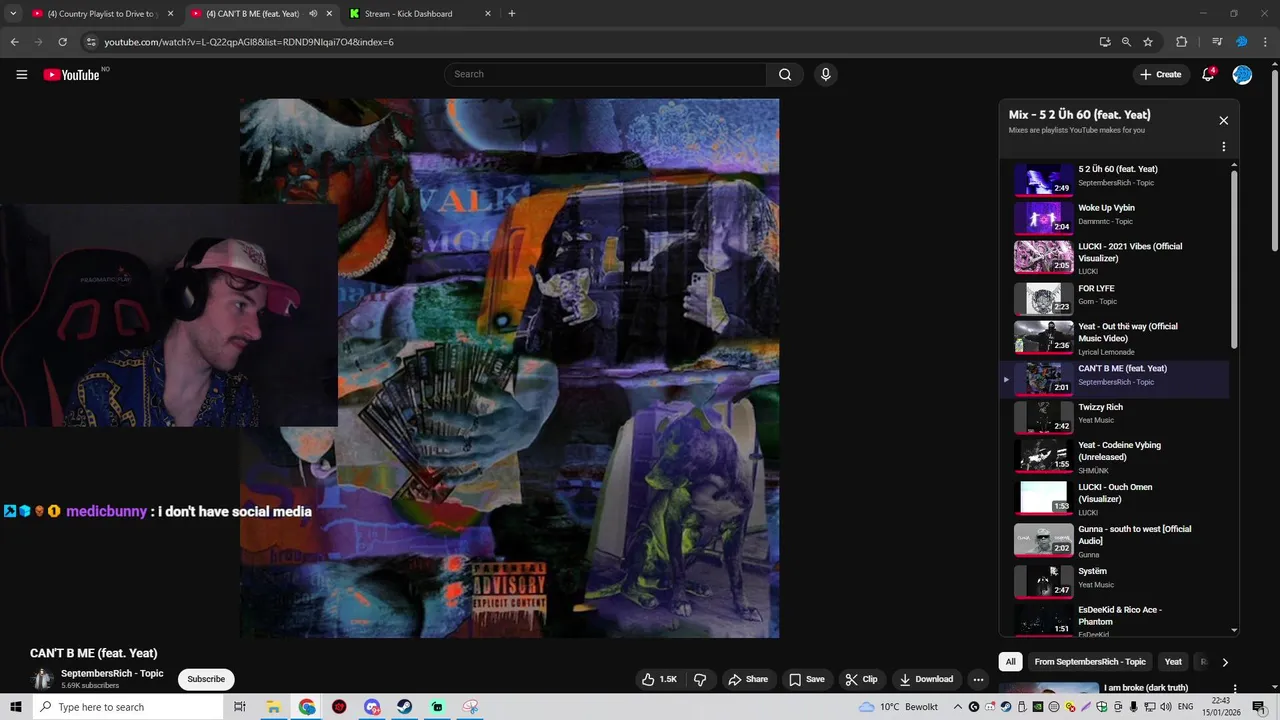Play Woke Up Vybin from the mix

coord(1114,218)
